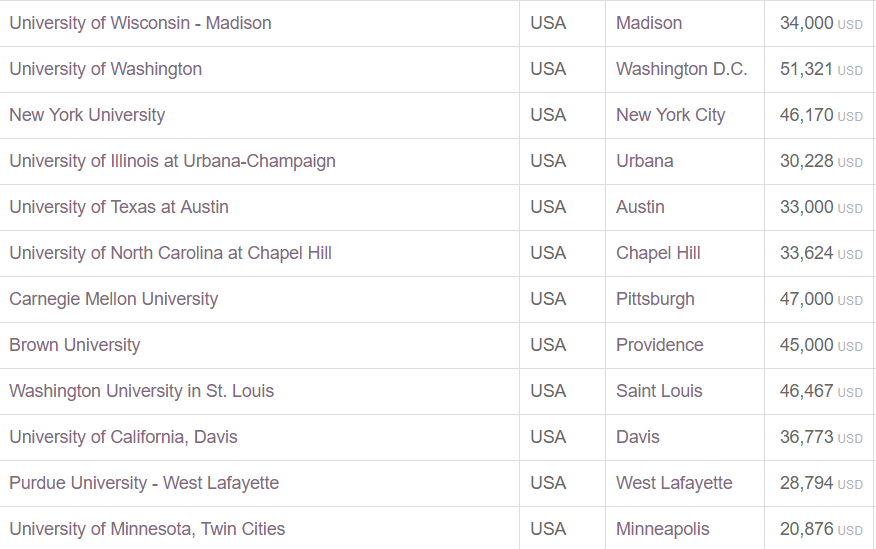Click the Washington D.C. city cell
876x549 pixels.
click(x=682, y=69)
